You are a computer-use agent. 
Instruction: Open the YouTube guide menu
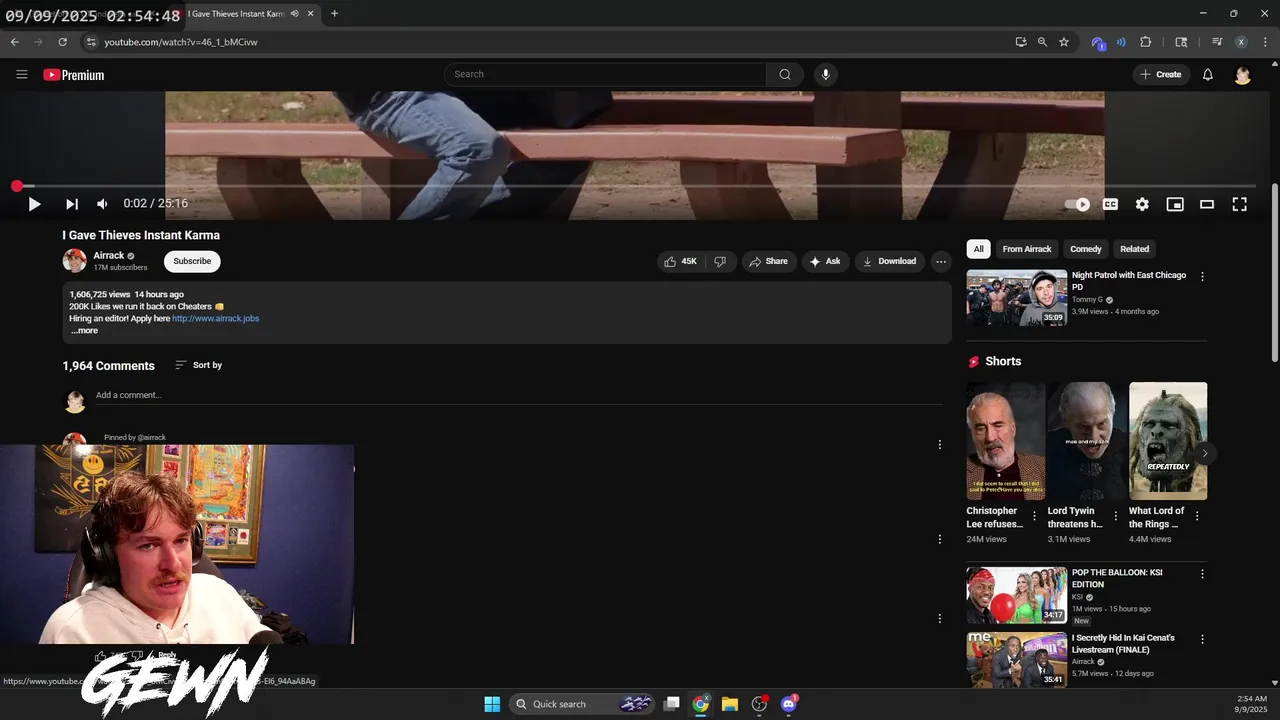tap(22, 74)
